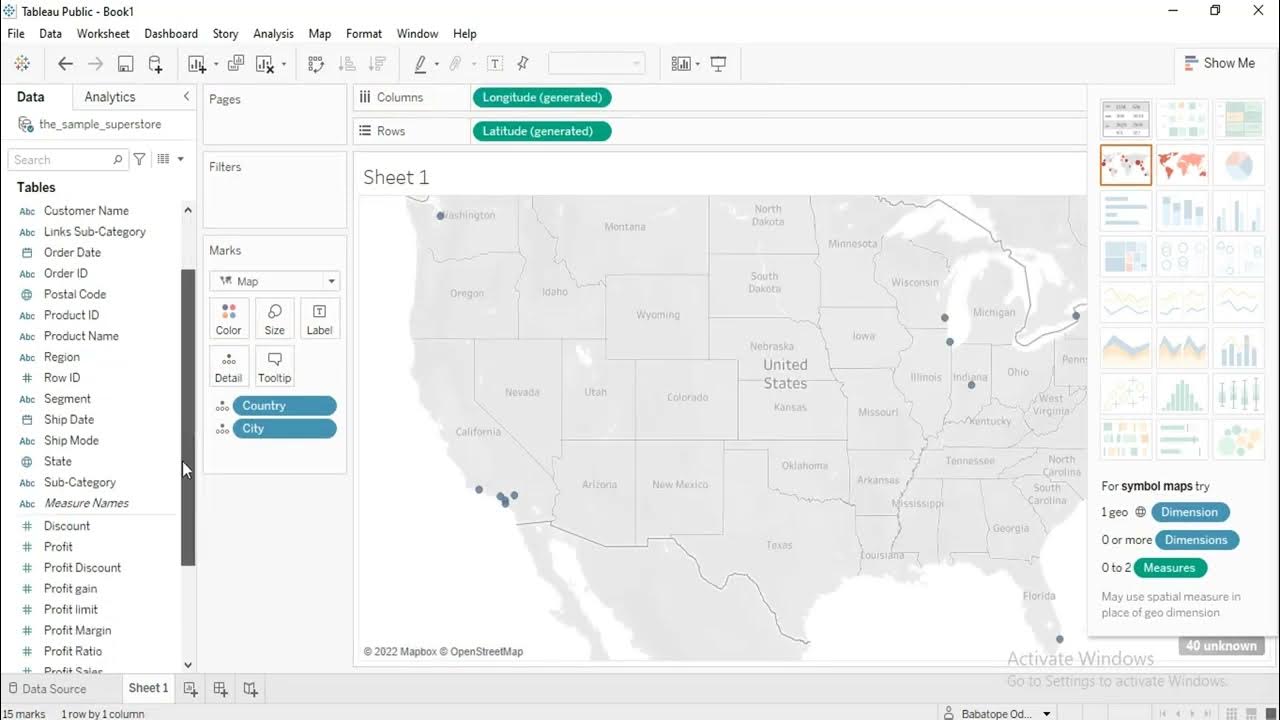
Task: Swap rows and columns icon
Action: [x=316, y=64]
